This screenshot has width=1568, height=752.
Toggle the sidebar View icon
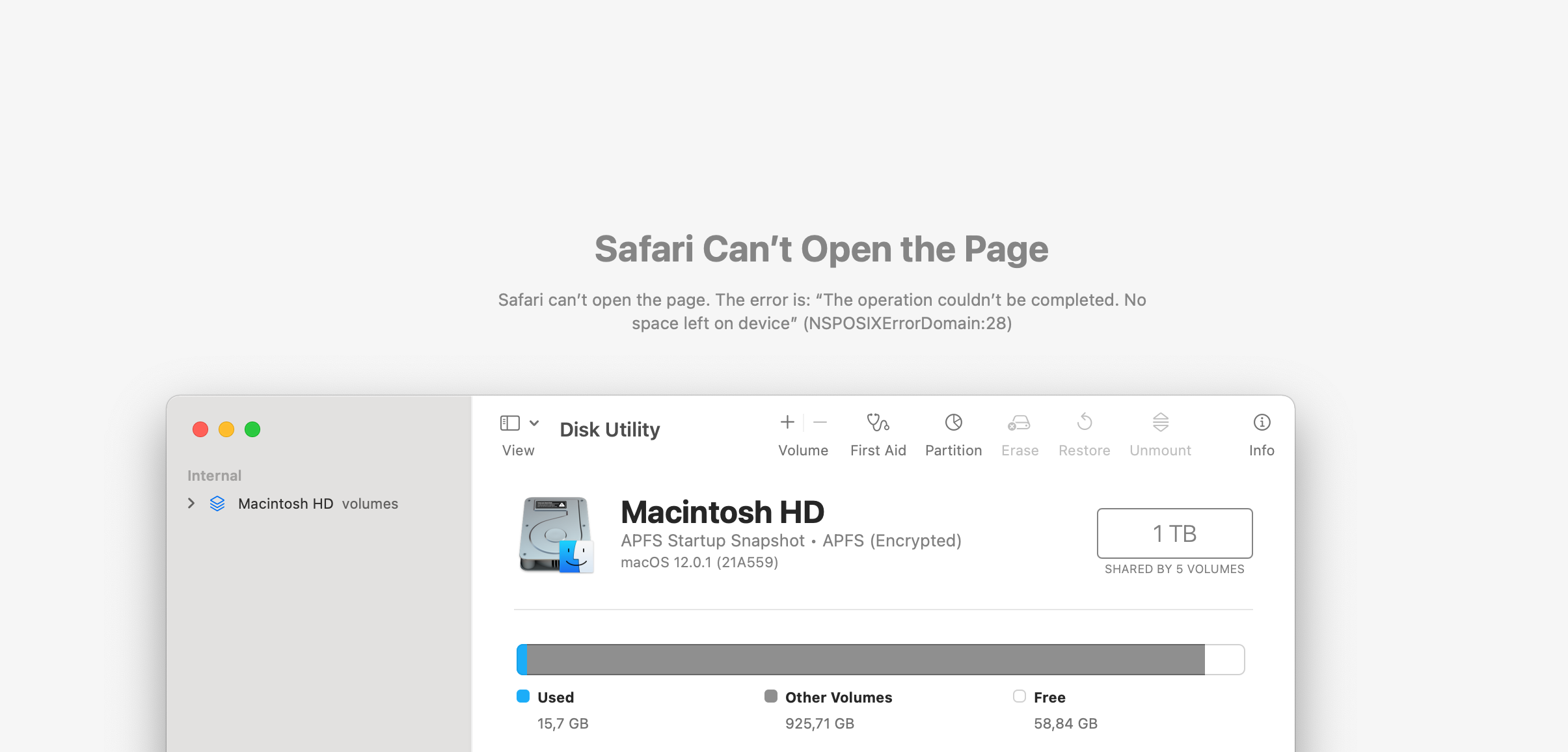[x=509, y=423]
